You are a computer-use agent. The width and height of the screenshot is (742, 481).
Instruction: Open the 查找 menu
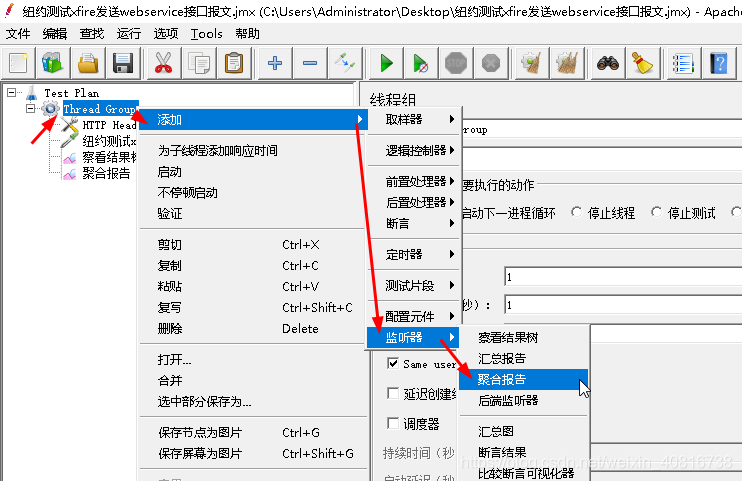[92, 34]
